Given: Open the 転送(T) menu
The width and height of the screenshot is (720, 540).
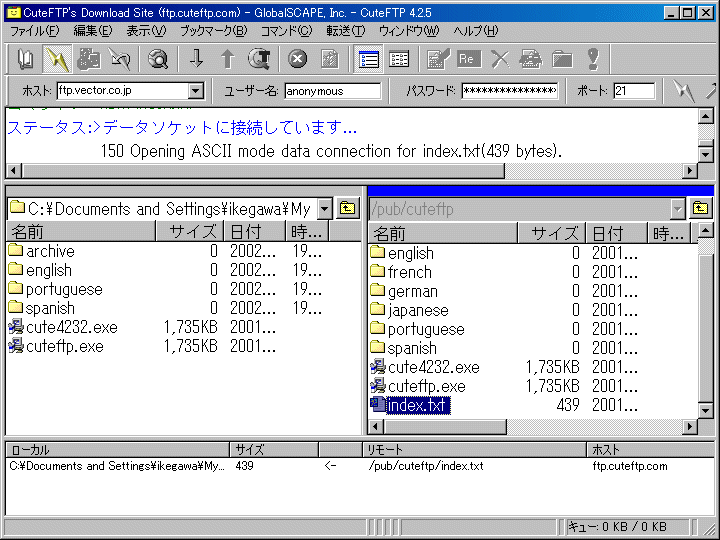Looking at the screenshot, I should (346, 31).
